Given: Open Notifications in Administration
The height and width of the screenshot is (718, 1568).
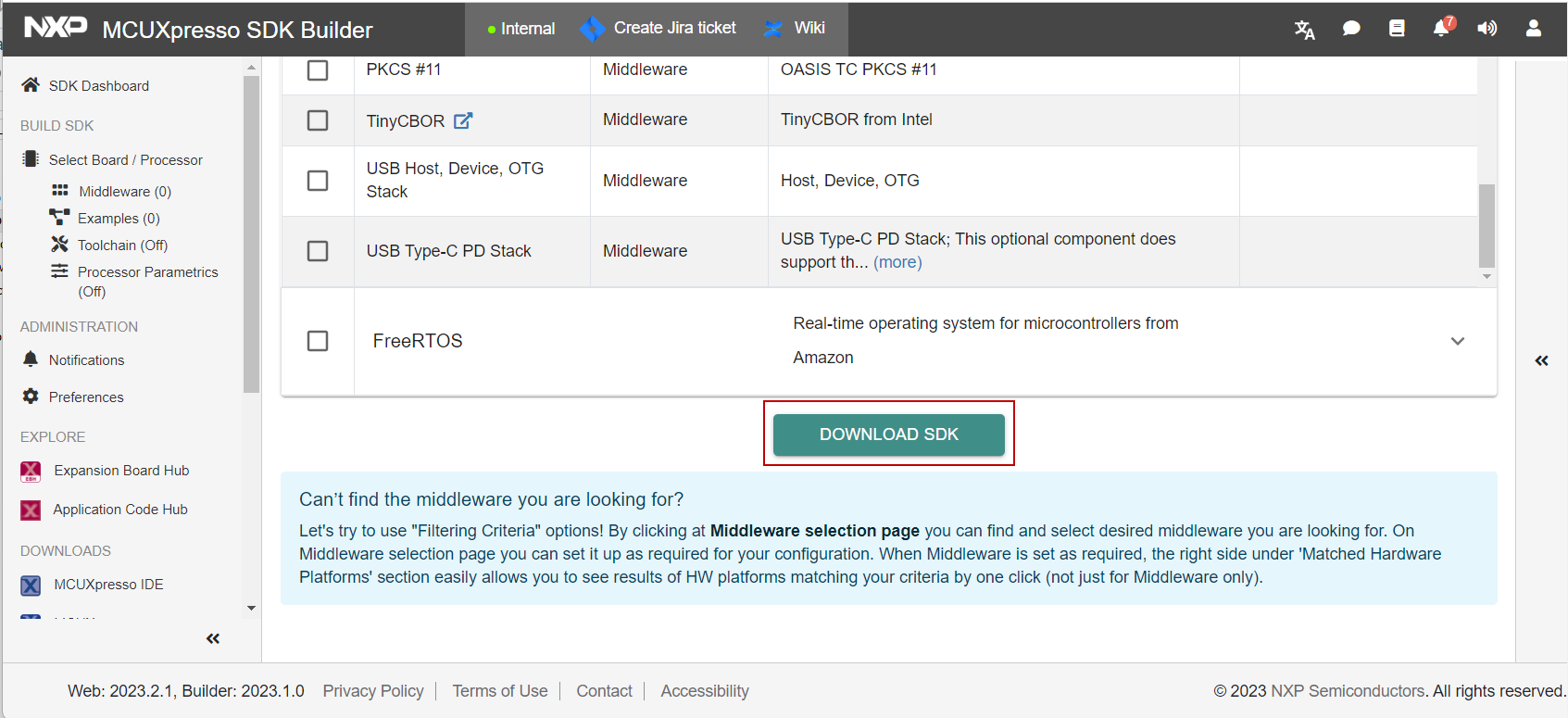Looking at the screenshot, I should 86,360.
